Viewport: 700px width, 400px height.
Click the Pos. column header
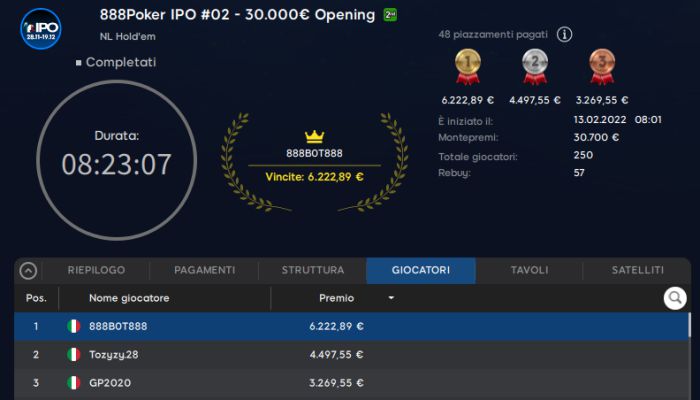(x=36, y=298)
